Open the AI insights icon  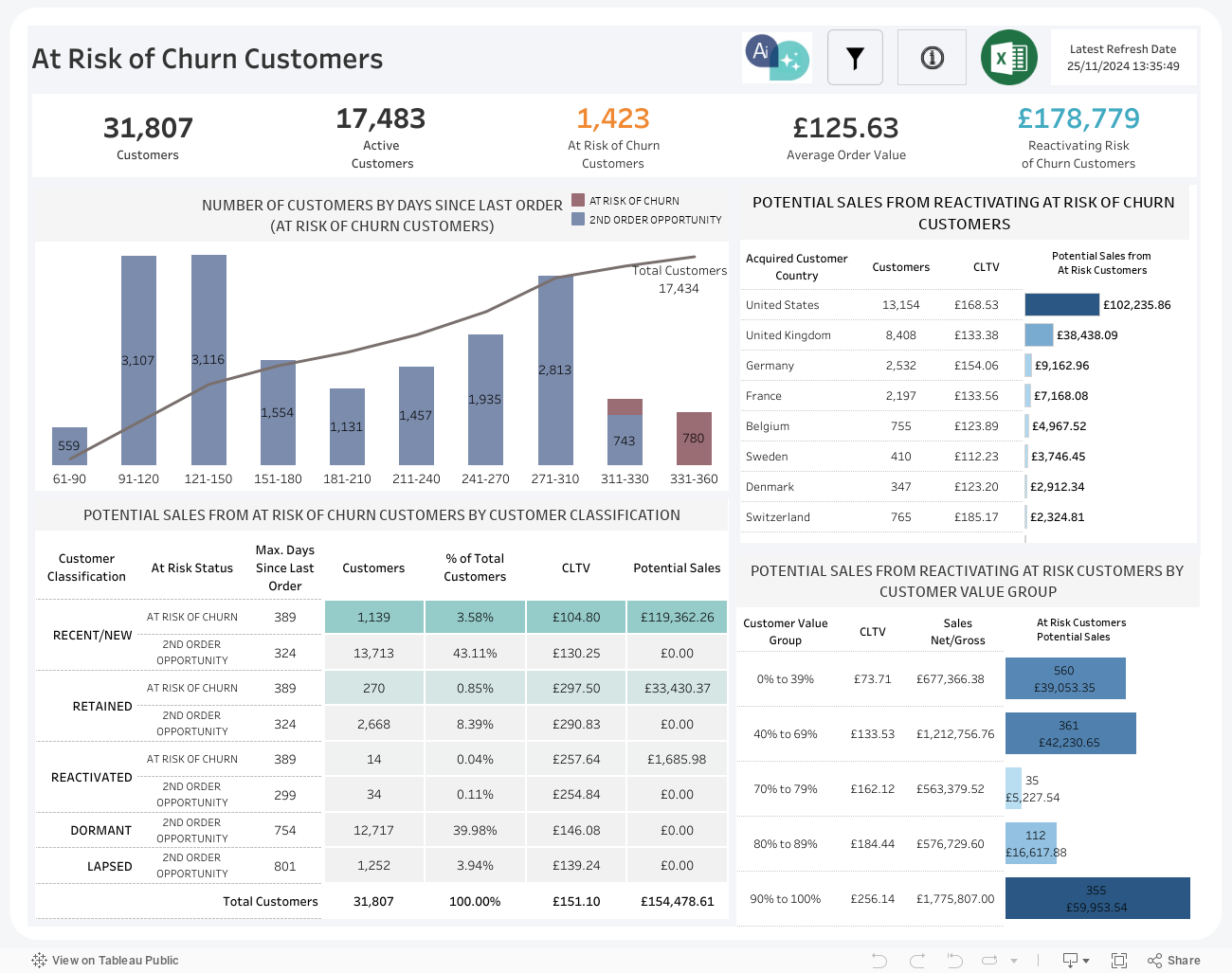point(777,58)
